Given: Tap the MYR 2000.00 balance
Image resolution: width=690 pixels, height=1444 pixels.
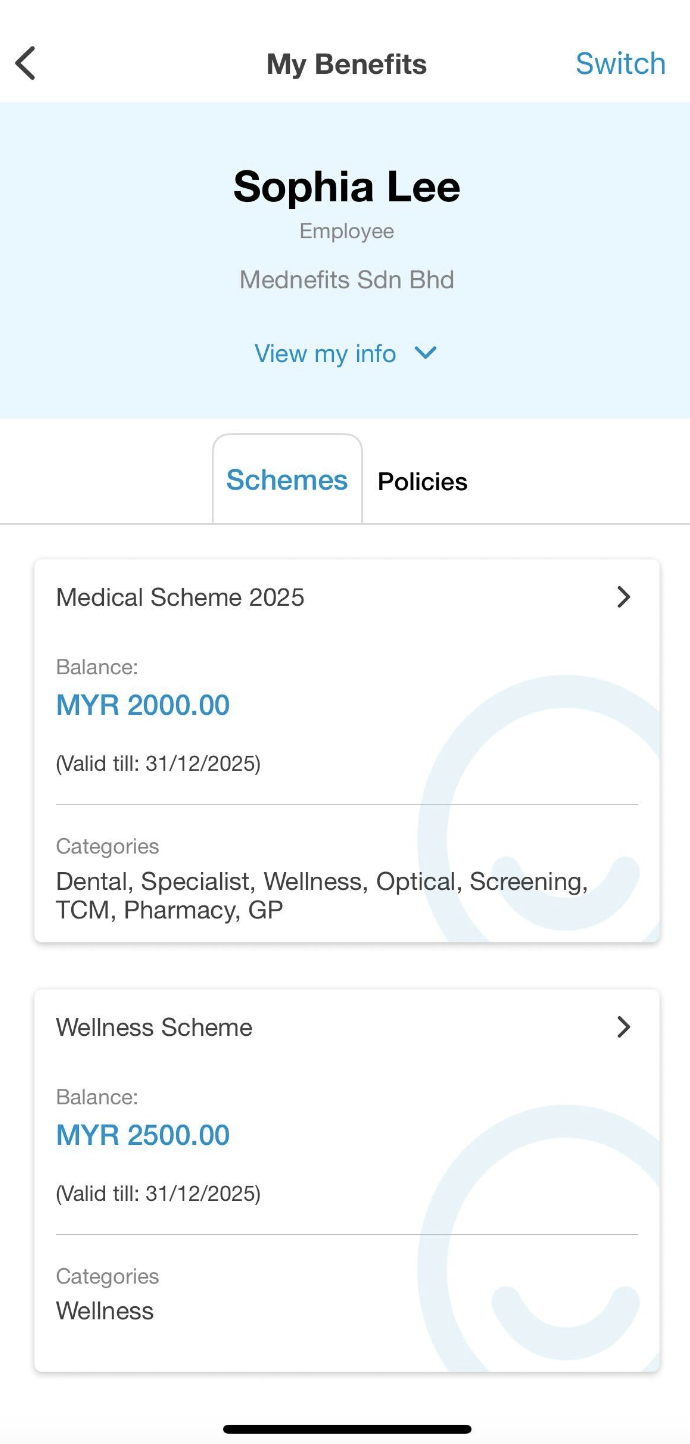Looking at the screenshot, I should (143, 705).
